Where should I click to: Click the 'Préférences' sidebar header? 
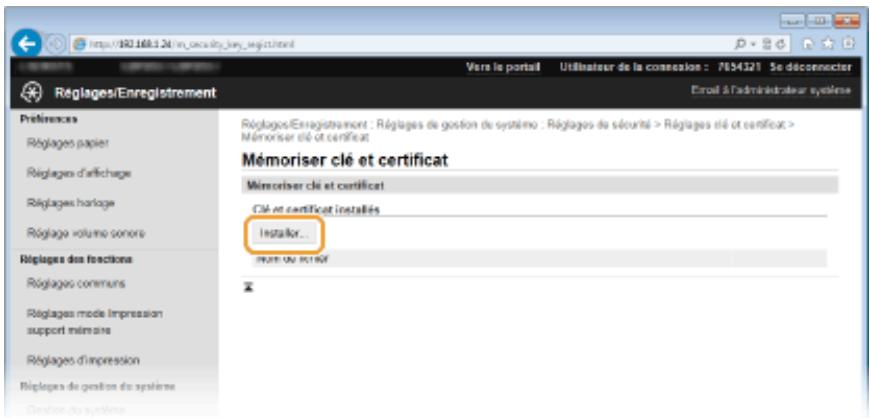(x=49, y=119)
